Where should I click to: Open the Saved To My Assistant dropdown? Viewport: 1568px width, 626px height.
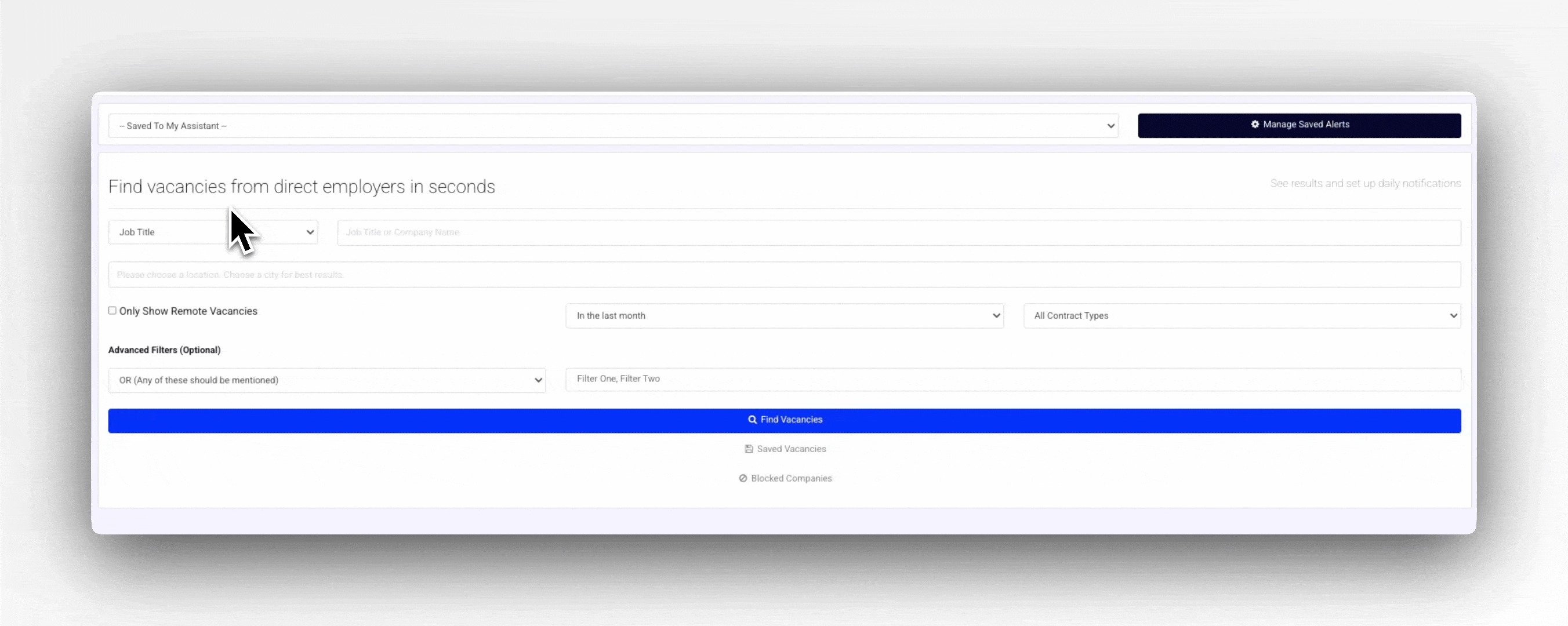[x=613, y=126]
